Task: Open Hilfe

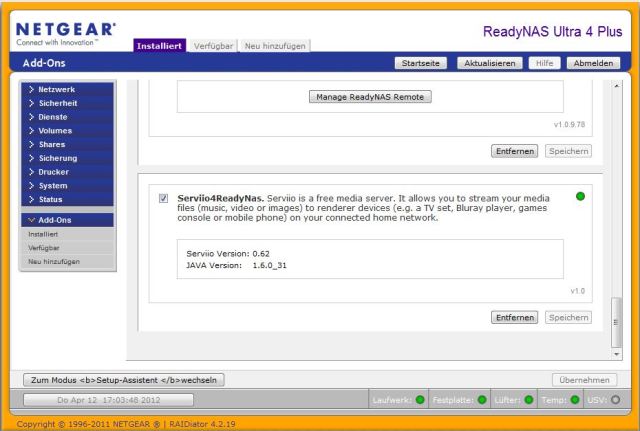Action: [544, 63]
